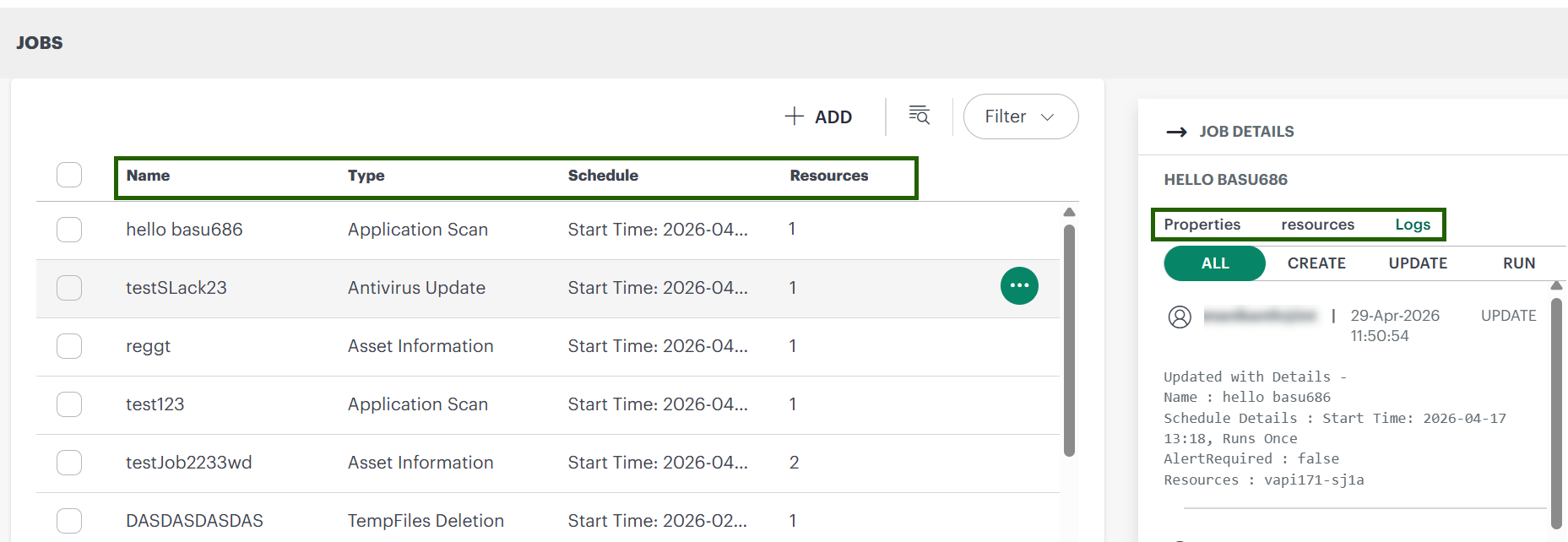Viewport: 1568px width, 542px height.
Task: Select testJob2233wd job name
Action: pos(188,463)
